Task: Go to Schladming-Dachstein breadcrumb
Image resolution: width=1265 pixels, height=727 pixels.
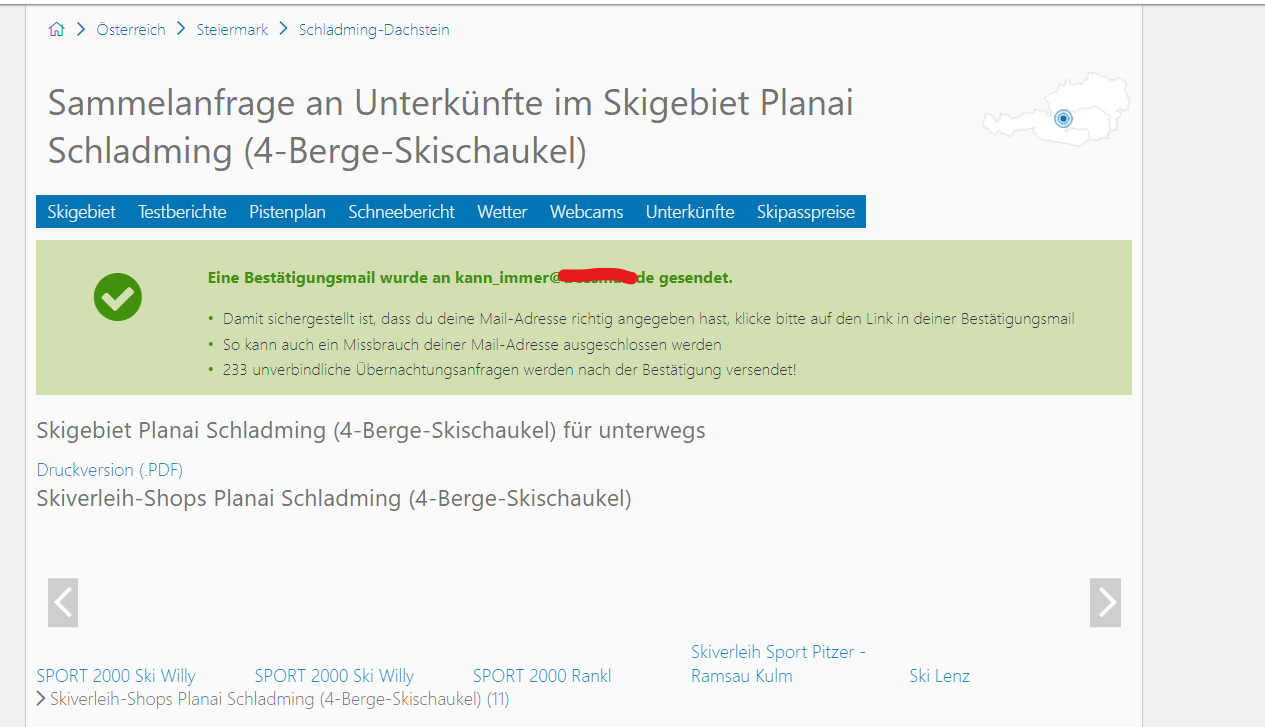Action: pyautogui.click(x=374, y=30)
